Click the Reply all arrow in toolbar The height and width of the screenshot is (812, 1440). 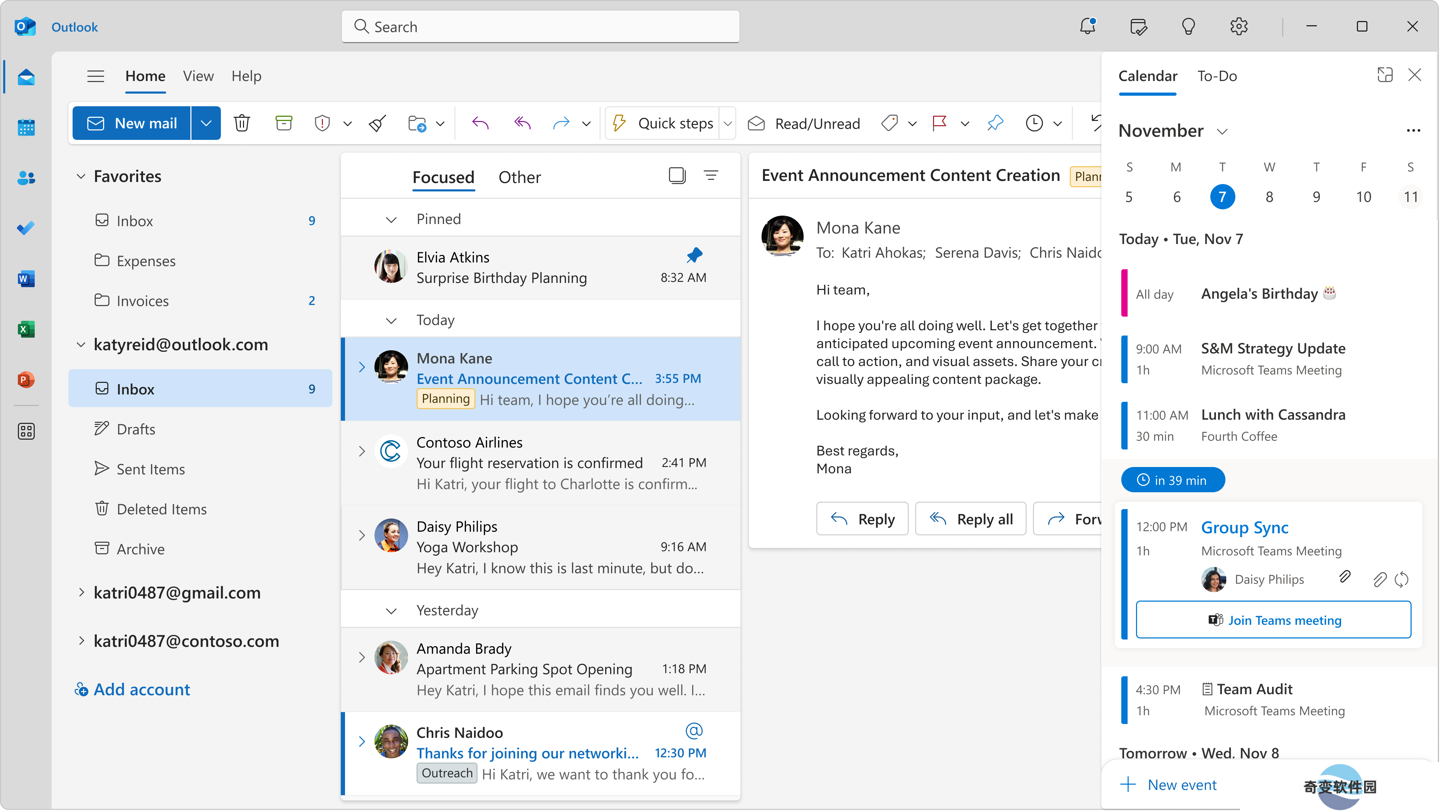point(522,123)
